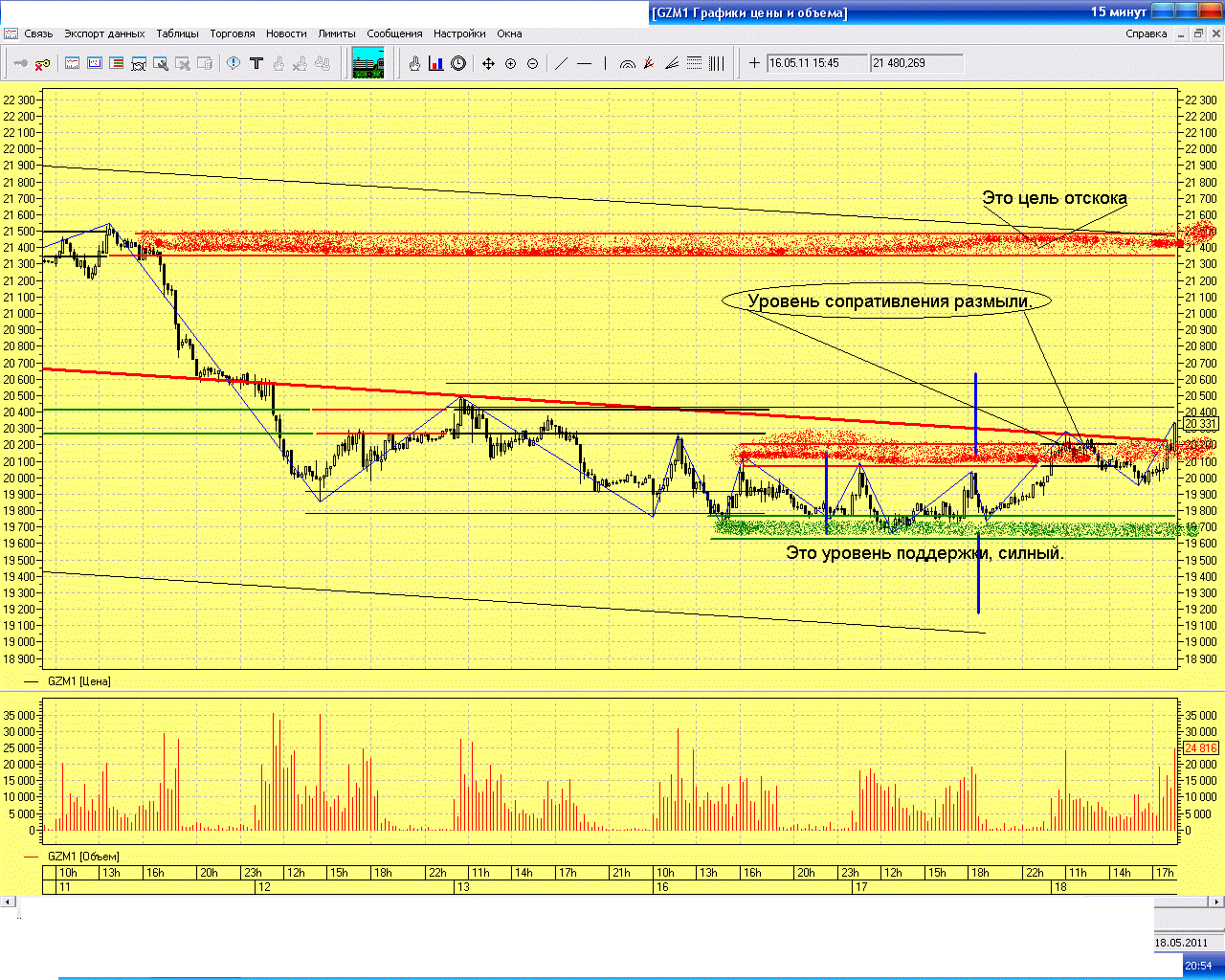Click the zoom out magnifier icon

[x=532, y=64]
